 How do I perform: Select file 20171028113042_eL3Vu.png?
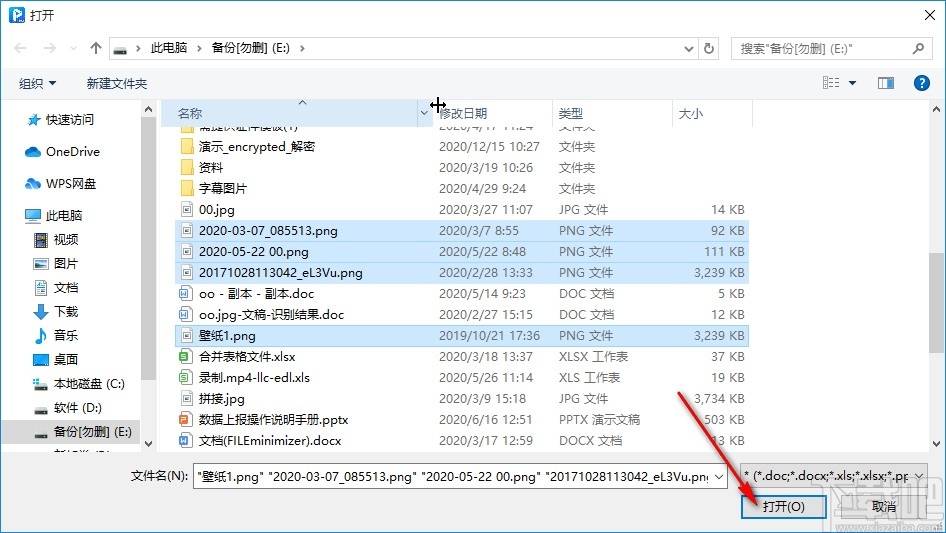(462, 273)
